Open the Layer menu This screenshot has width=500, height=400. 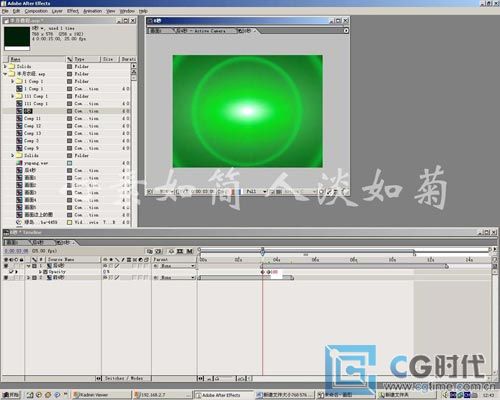tap(57, 11)
